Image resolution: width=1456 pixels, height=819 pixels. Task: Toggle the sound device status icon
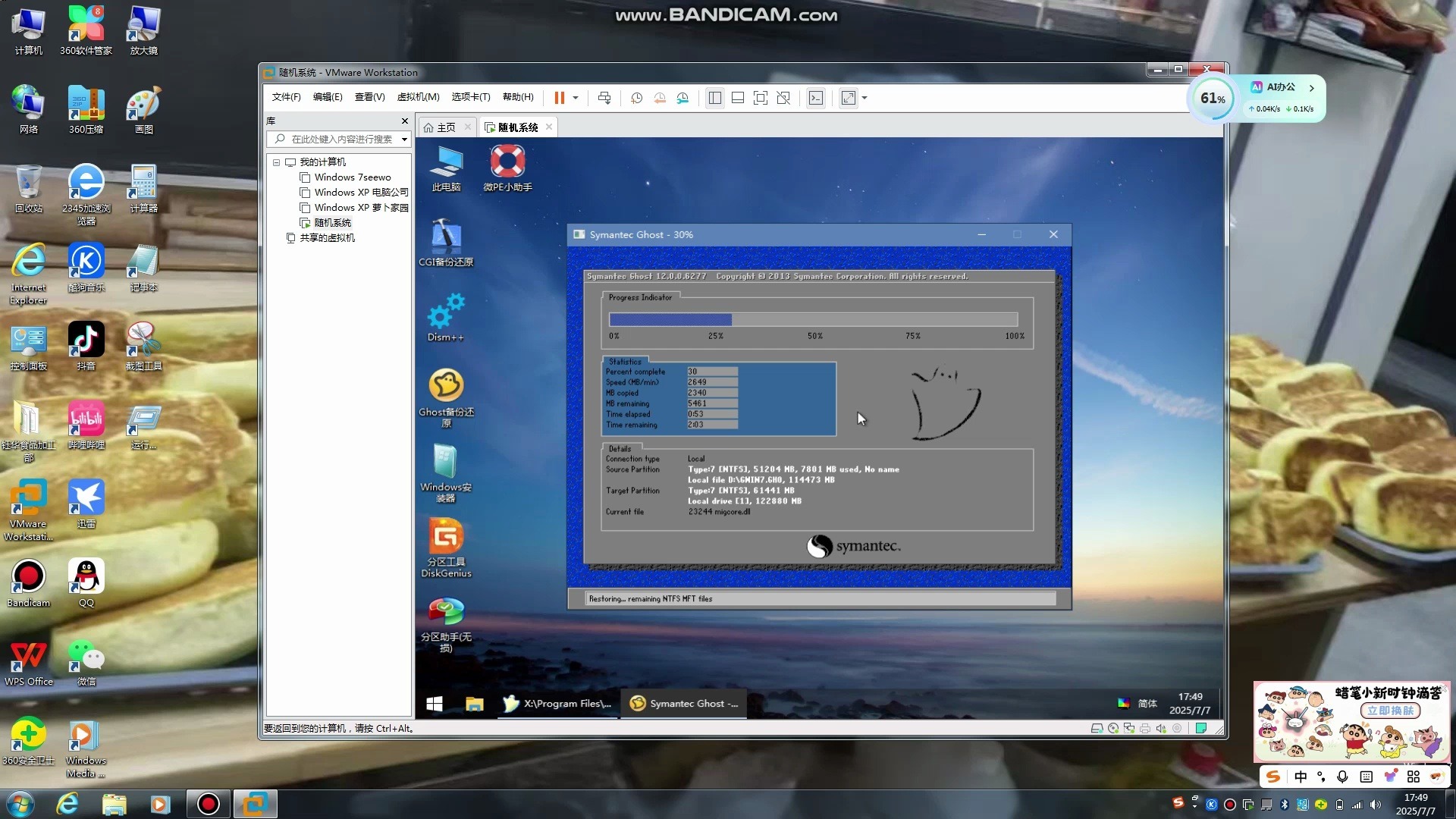coord(1161,729)
